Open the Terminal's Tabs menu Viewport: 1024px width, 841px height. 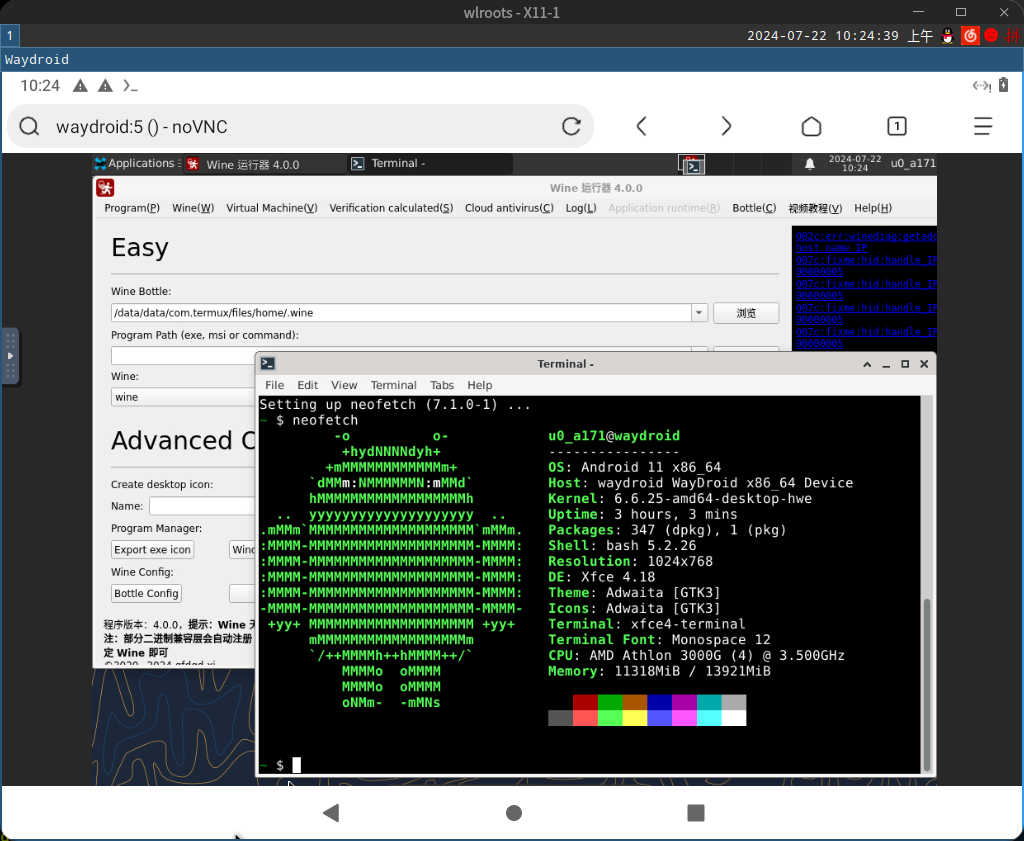442,385
